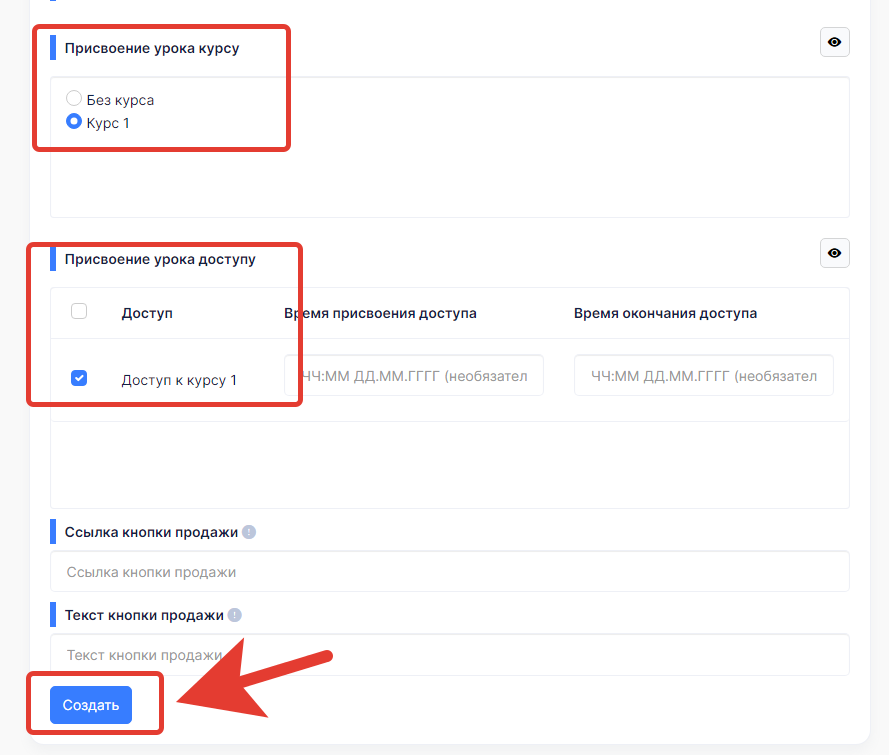Click the Доступ к курсу 1 row label
Screen dimensions: 889x755
(179, 380)
